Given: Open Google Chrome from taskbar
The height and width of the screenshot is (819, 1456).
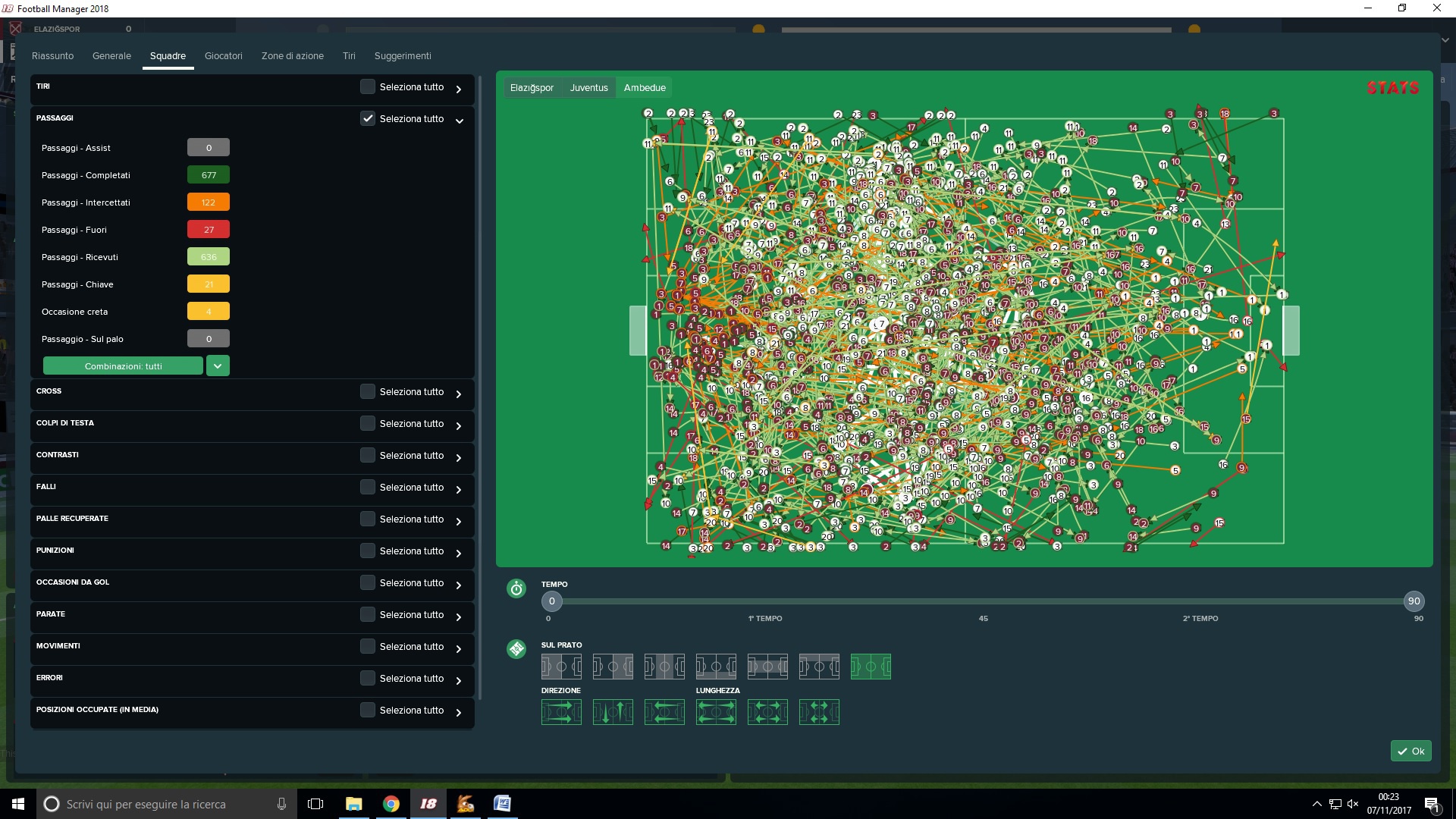Looking at the screenshot, I should (x=391, y=804).
